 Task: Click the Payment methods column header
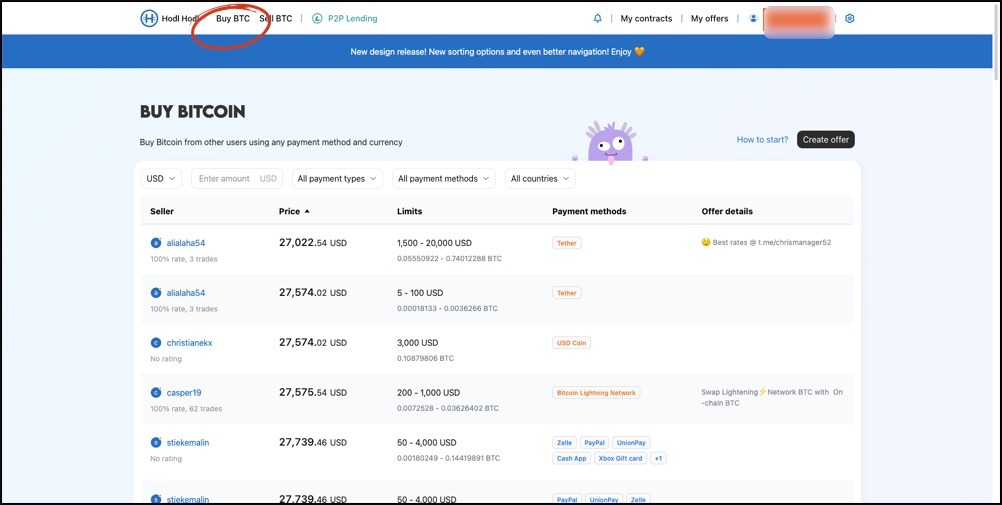[589, 211]
